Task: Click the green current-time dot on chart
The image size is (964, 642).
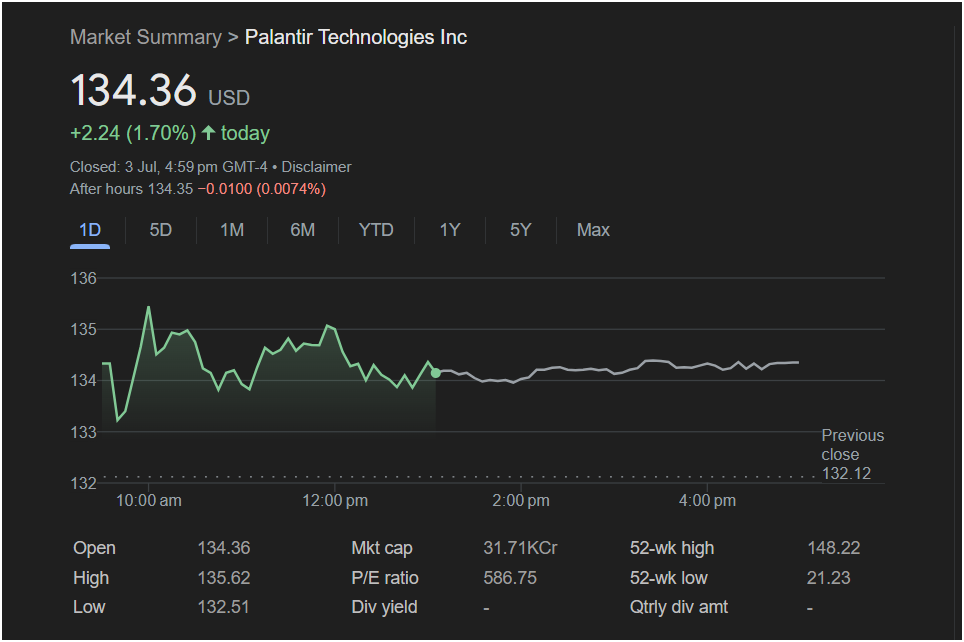Action: 435,373
